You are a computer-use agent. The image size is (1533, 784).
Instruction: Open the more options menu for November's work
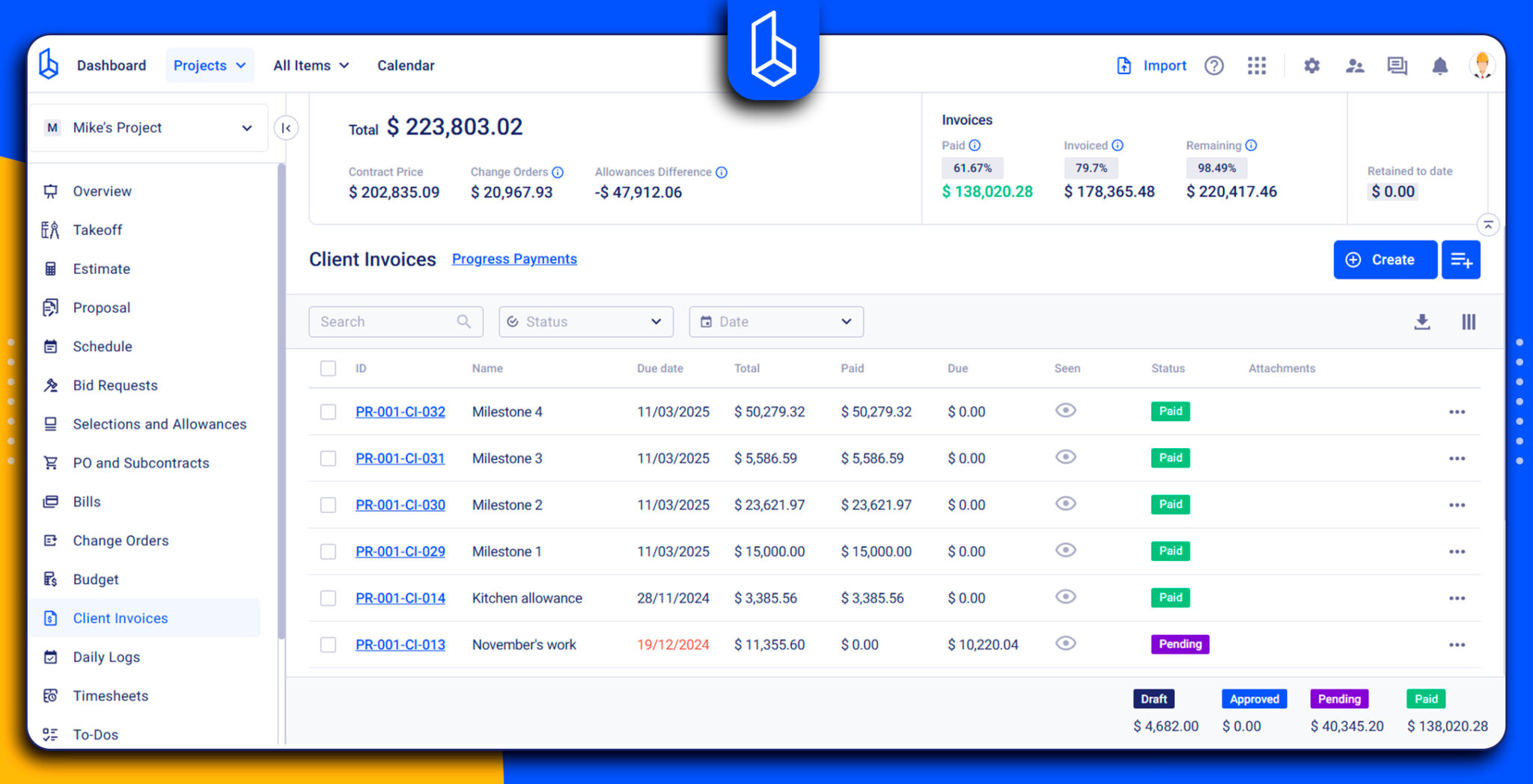click(1457, 645)
